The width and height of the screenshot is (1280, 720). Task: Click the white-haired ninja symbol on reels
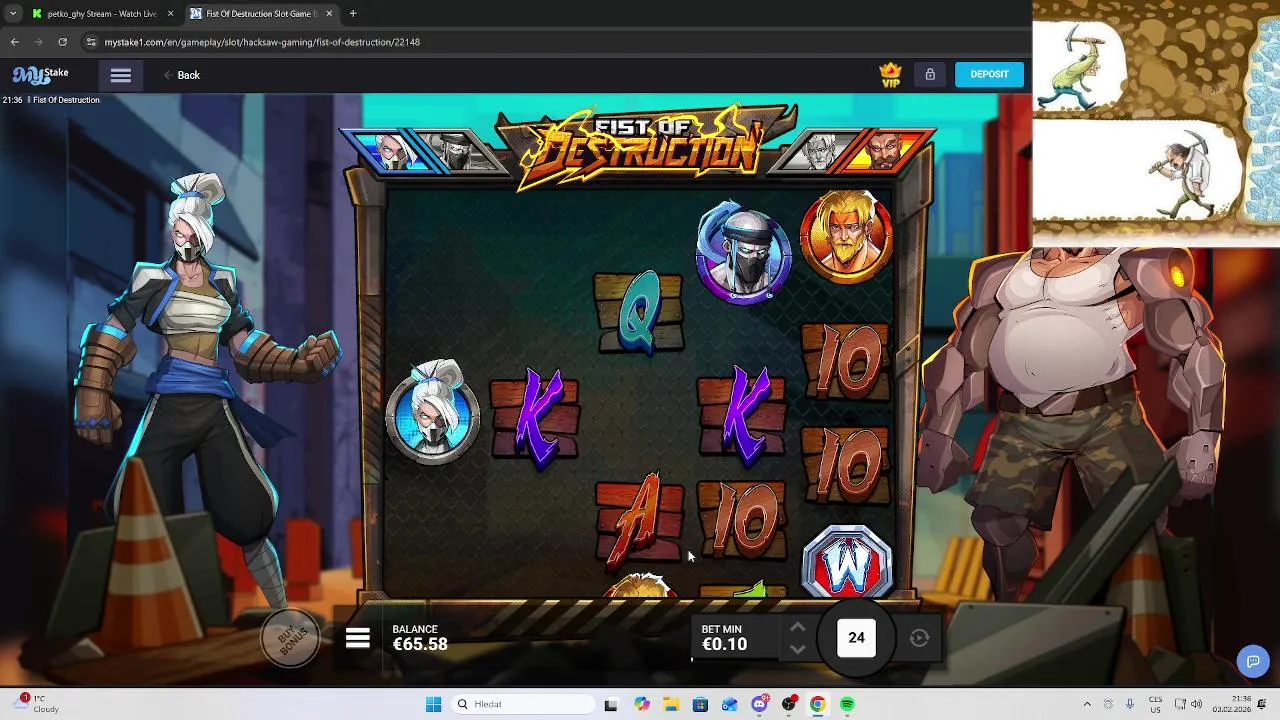click(x=433, y=413)
